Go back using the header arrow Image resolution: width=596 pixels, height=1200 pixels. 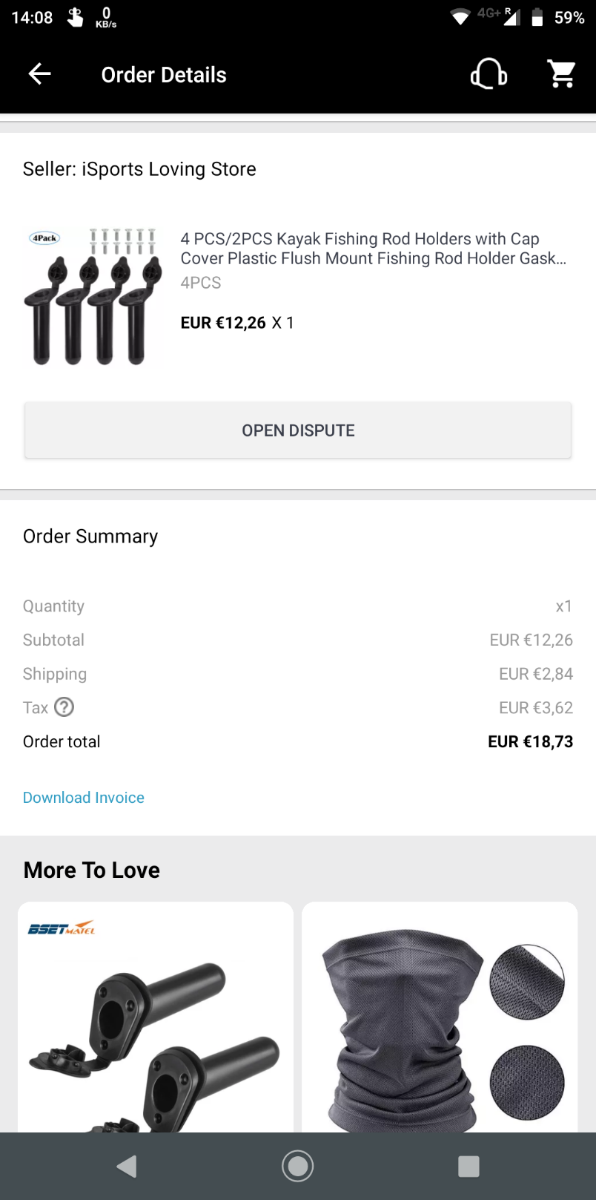39,74
